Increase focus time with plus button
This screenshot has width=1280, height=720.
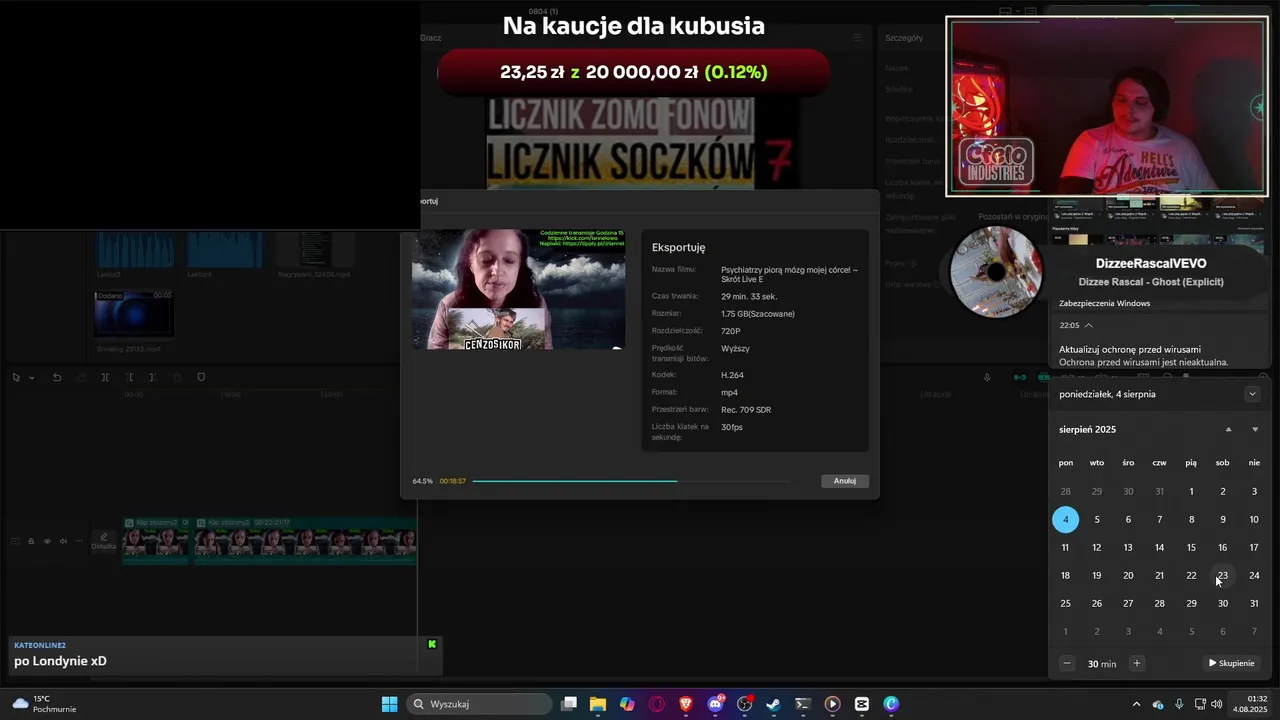pos(1136,663)
